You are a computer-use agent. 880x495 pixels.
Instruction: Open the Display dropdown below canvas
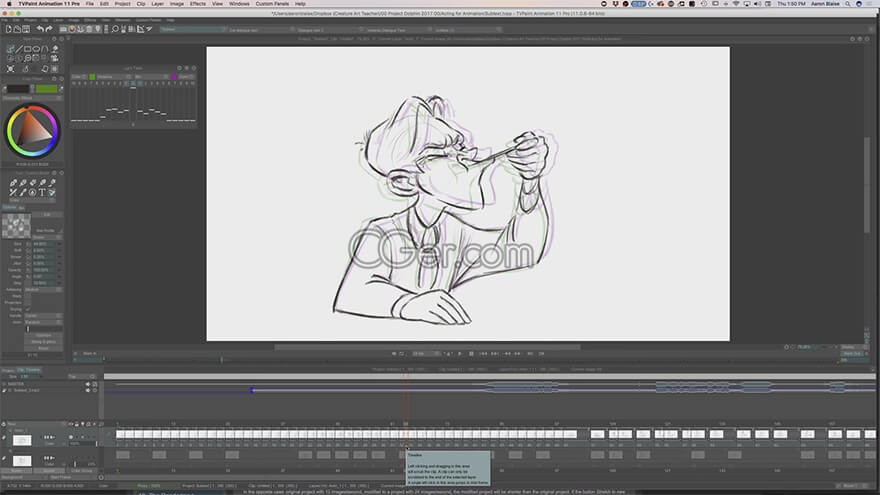tap(853, 347)
